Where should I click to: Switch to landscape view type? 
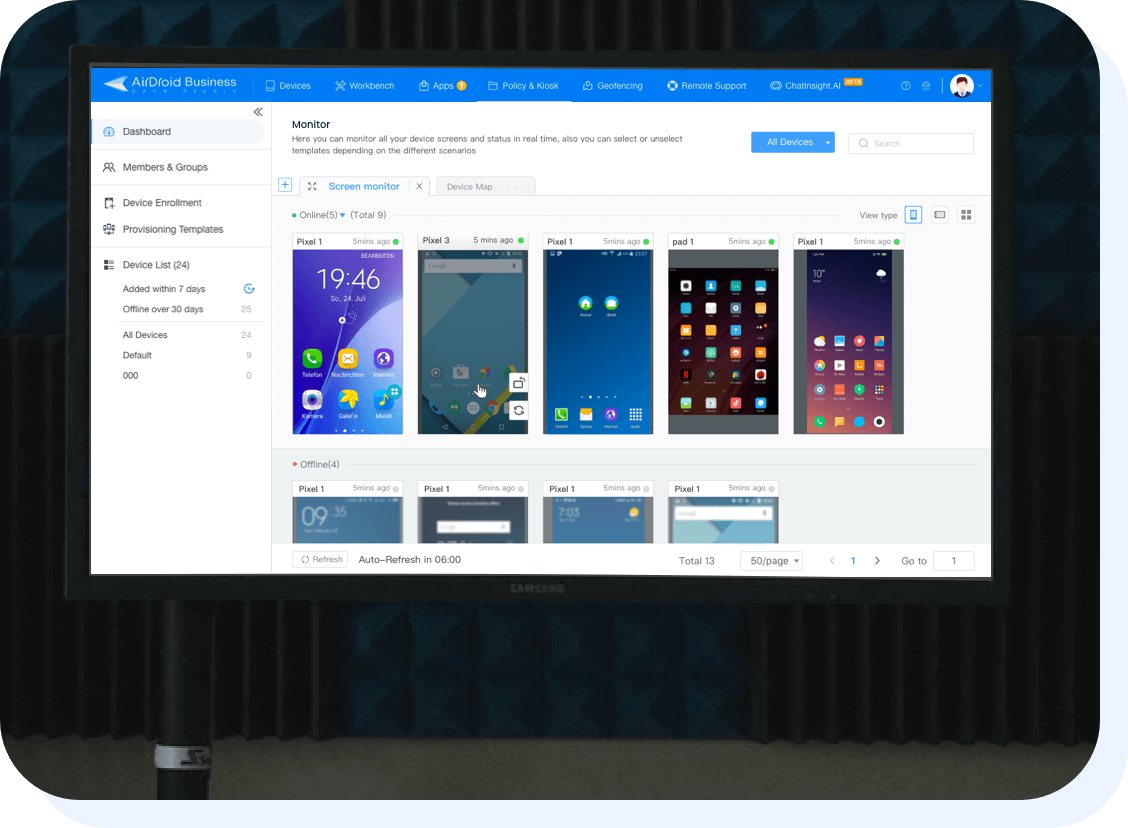(940, 215)
